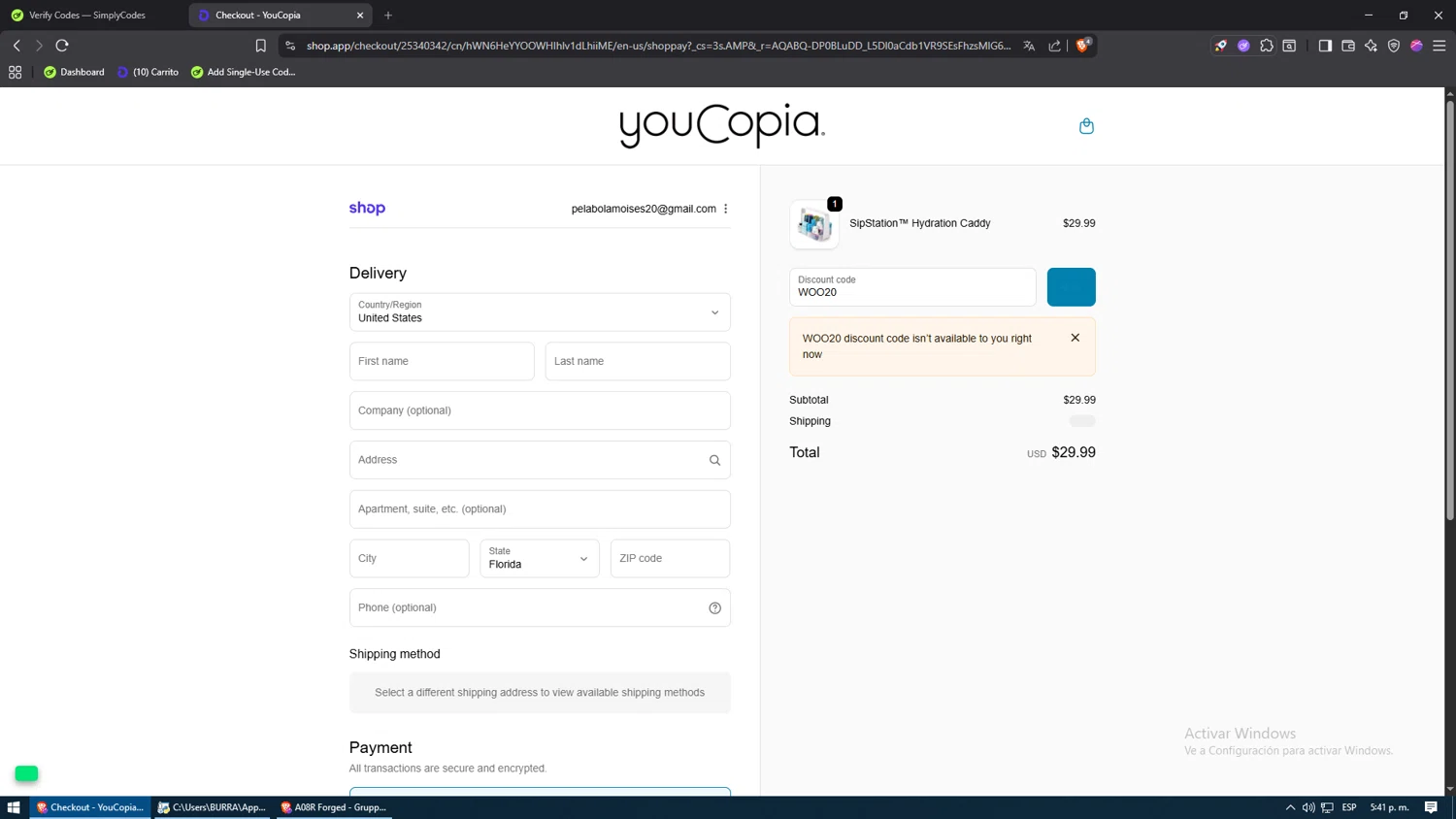Apply the discount code with blue button
This screenshot has height=819, width=1456.
click(1072, 287)
